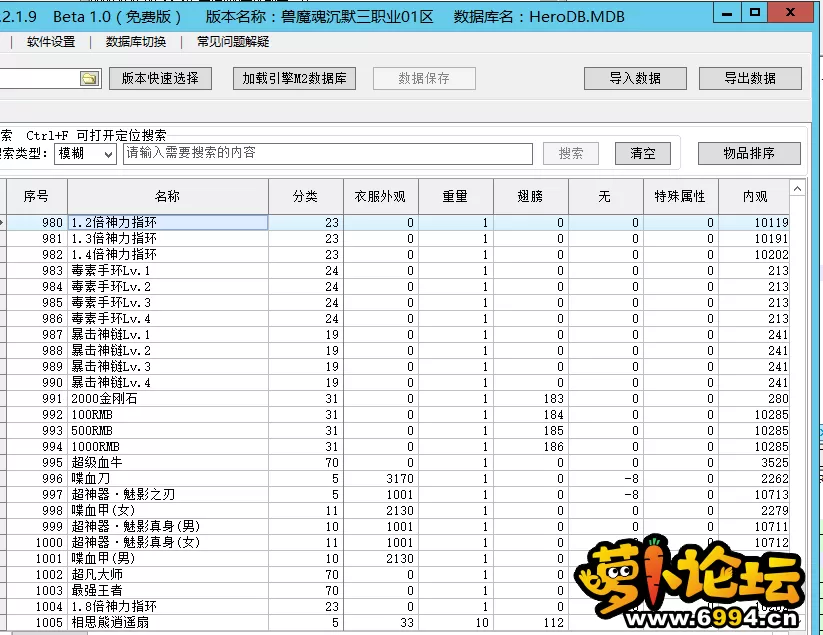Select the row 超级血牛
The width and height of the screenshot is (823, 635).
(x=397, y=462)
